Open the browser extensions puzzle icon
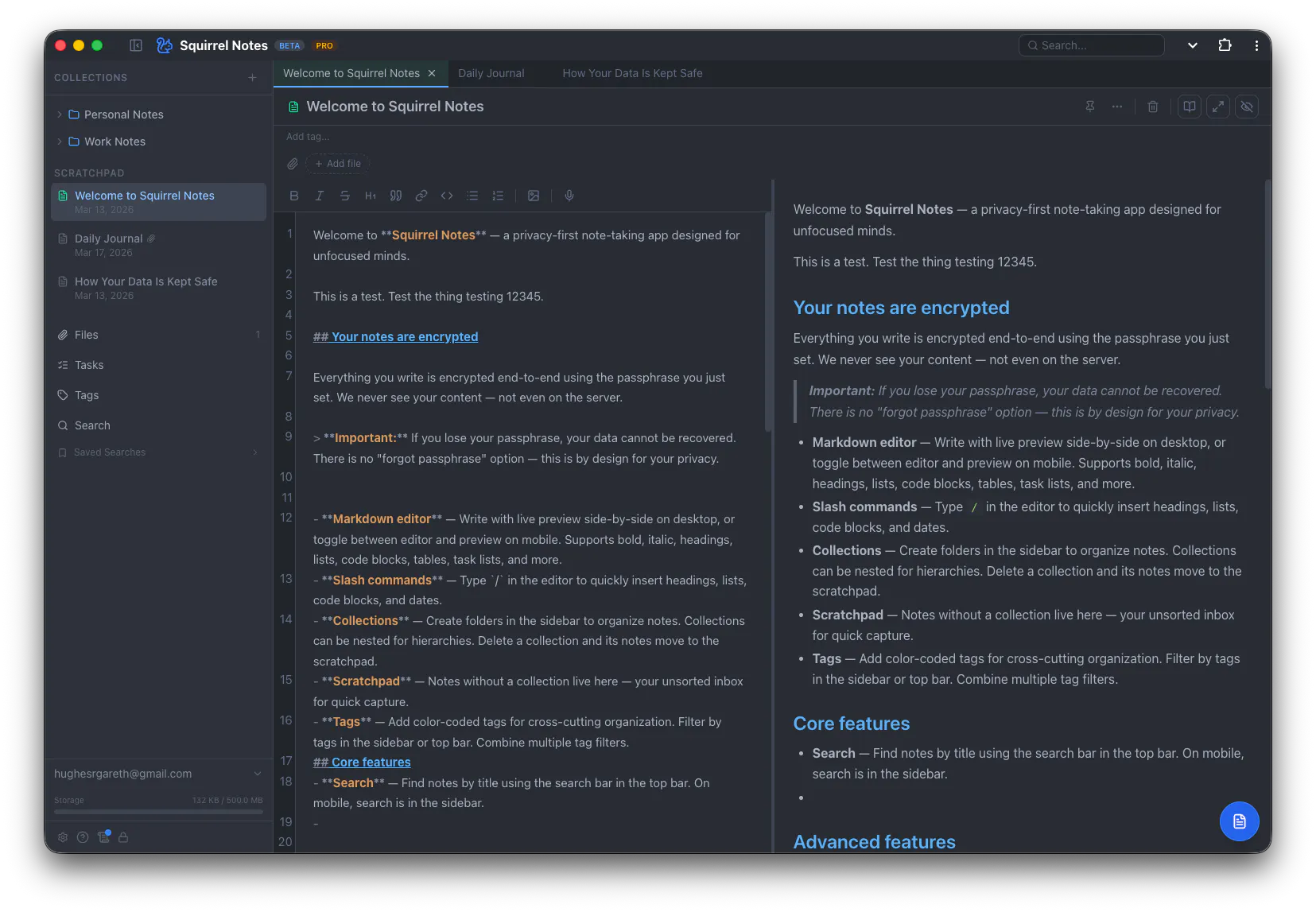 (x=1225, y=45)
